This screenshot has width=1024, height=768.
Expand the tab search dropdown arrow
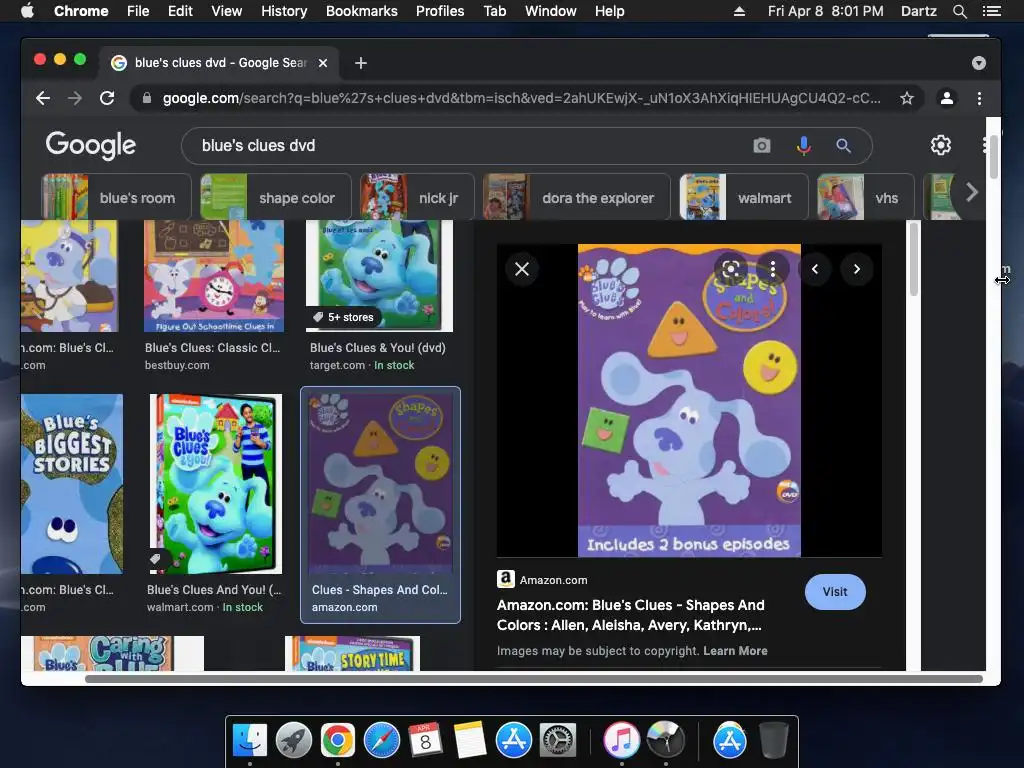tap(978, 63)
